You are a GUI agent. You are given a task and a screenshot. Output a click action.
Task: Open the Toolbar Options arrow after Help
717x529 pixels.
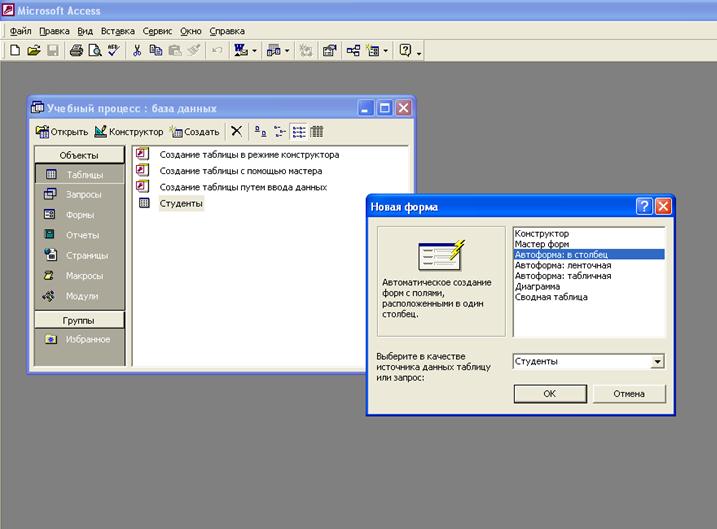[x=418, y=52]
